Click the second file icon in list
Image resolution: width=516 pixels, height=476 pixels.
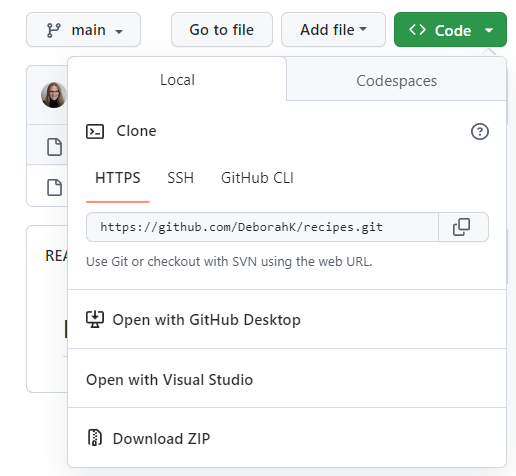pos(54,187)
